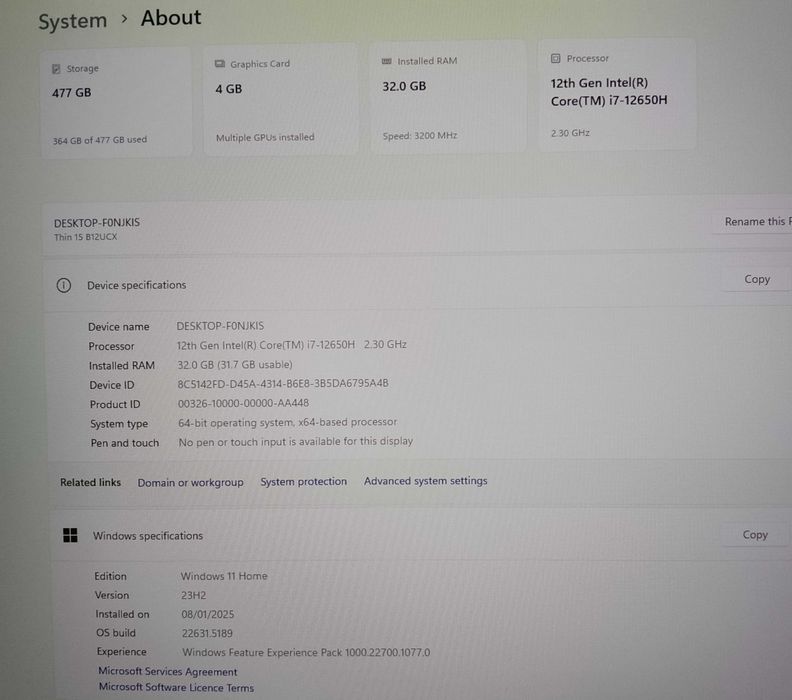Click the Processor chip icon
792x700 pixels.
556,59
